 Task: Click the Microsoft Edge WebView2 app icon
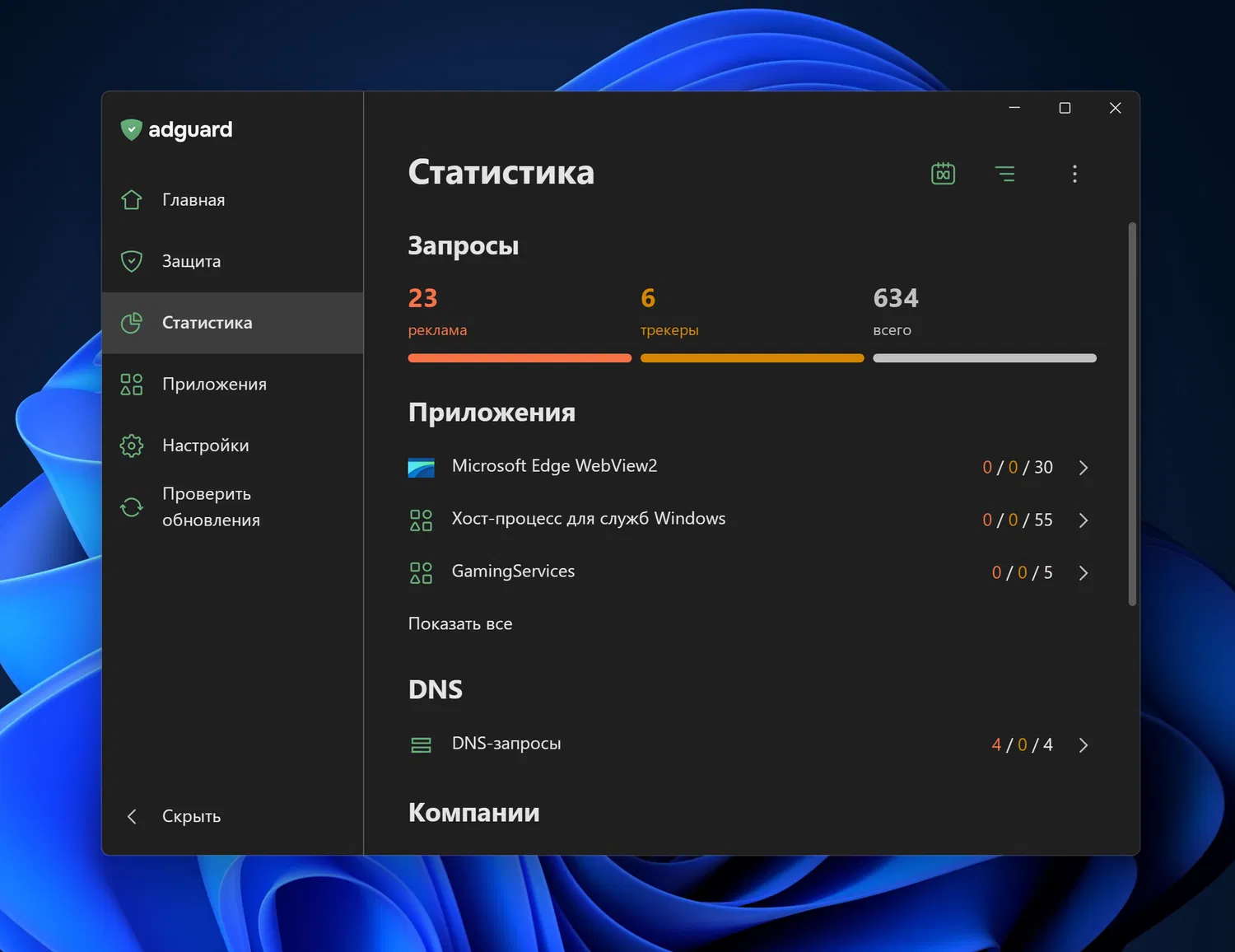421,467
